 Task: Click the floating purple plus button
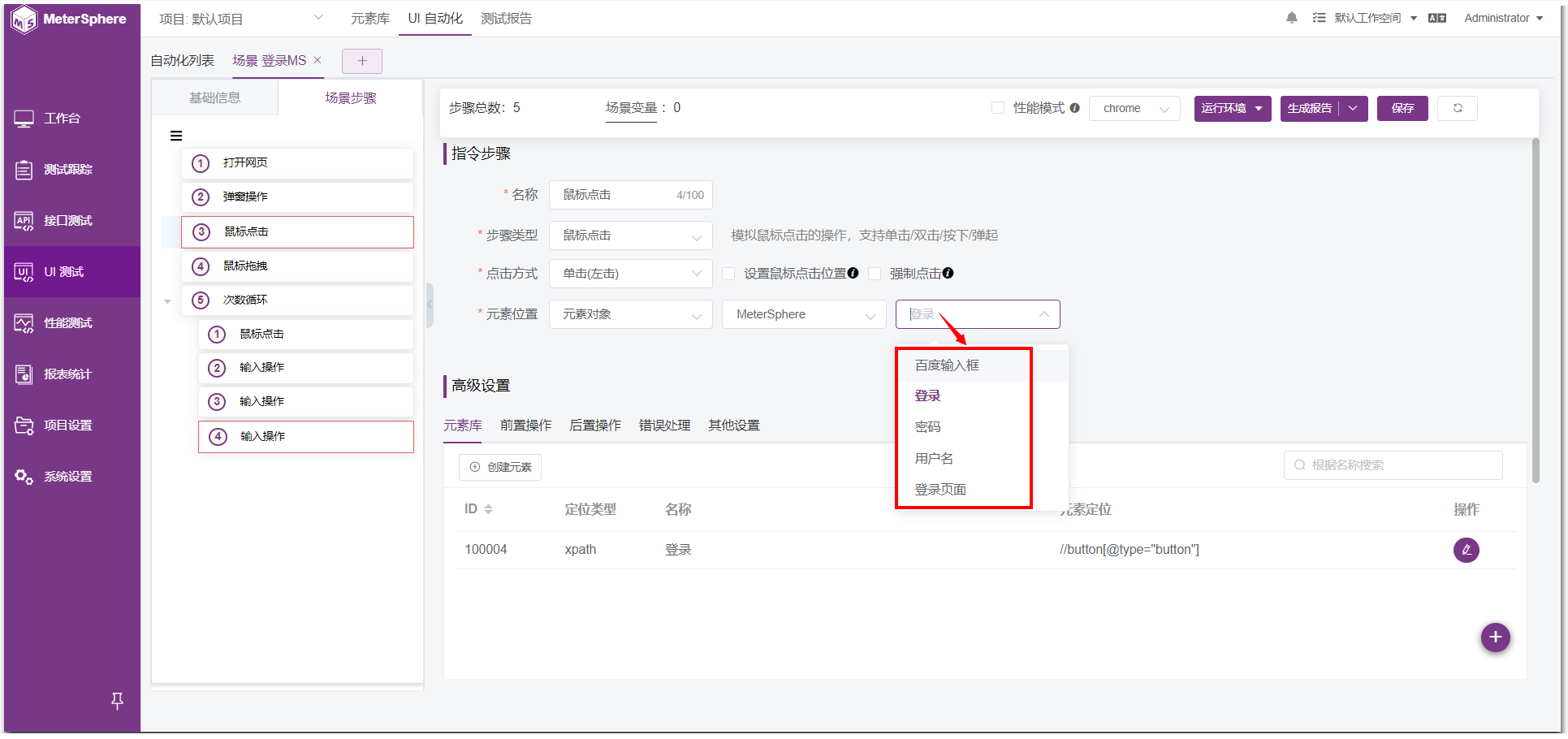pyautogui.click(x=1495, y=637)
